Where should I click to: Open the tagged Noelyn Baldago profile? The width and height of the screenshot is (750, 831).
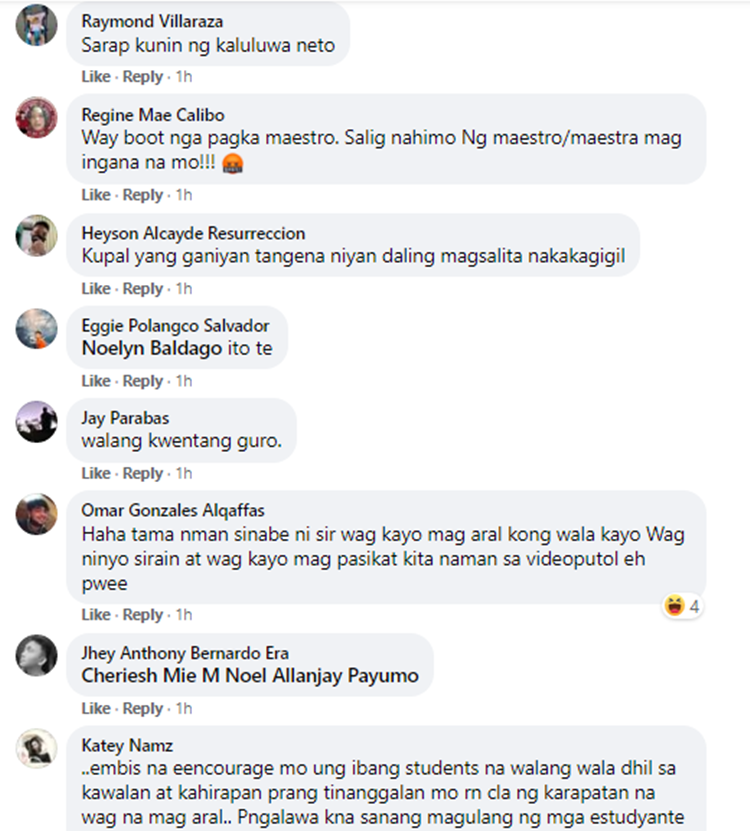tap(152, 348)
